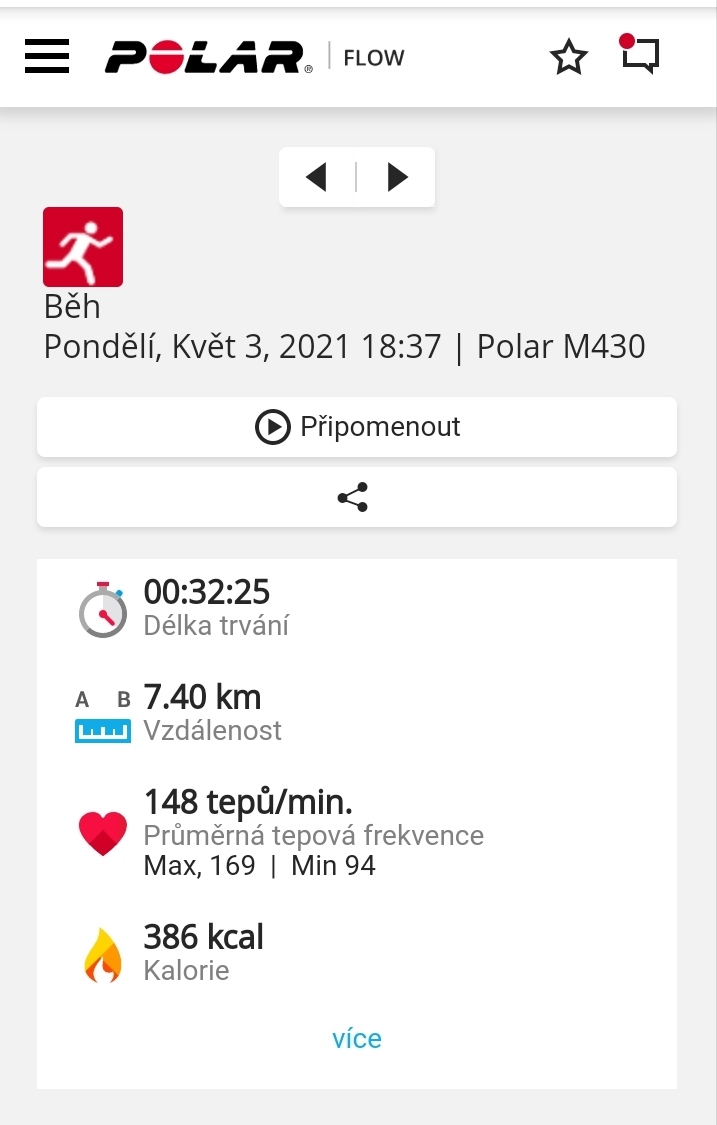Tap the Připomenout relive button
Image resolution: width=717 pixels, height=1125 pixels.
pyautogui.click(x=357, y=427)
